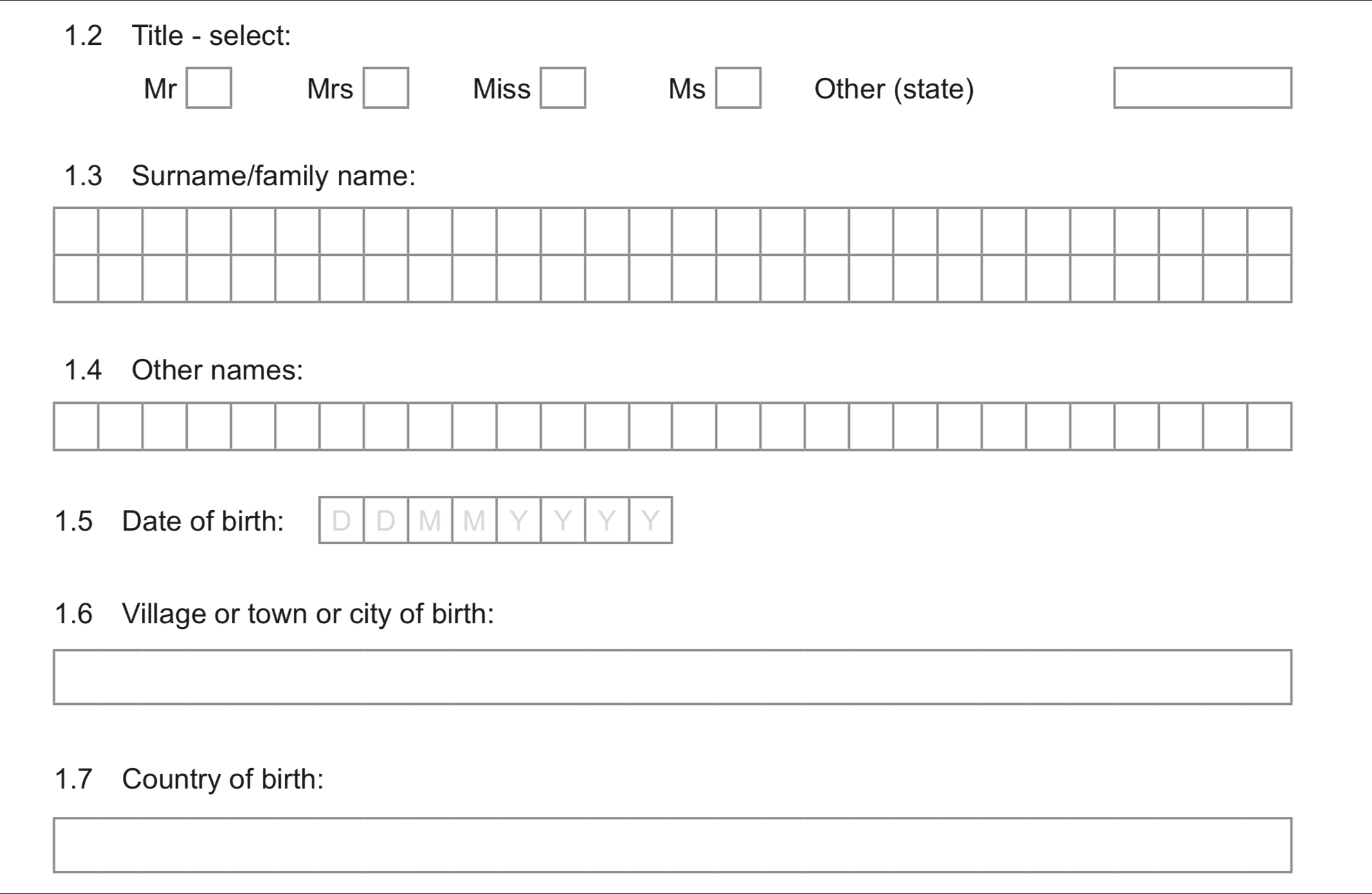Click the first M month box

[x=430, y=520]
